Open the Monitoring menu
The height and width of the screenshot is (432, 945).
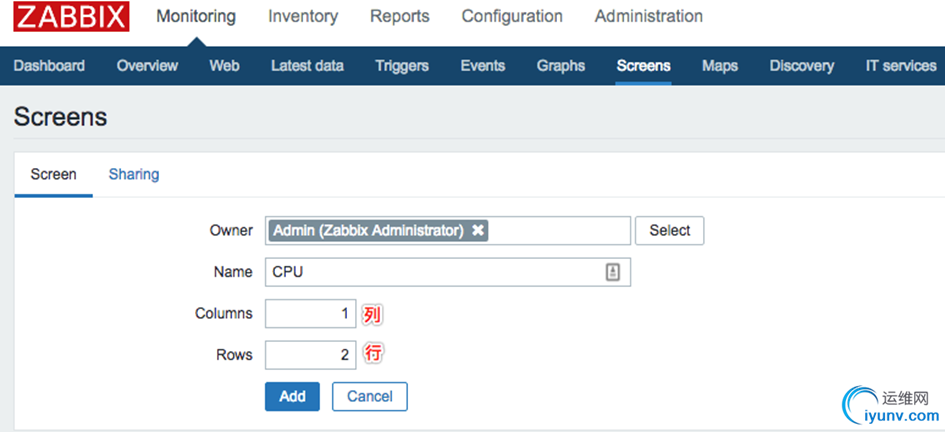(196, 17)
